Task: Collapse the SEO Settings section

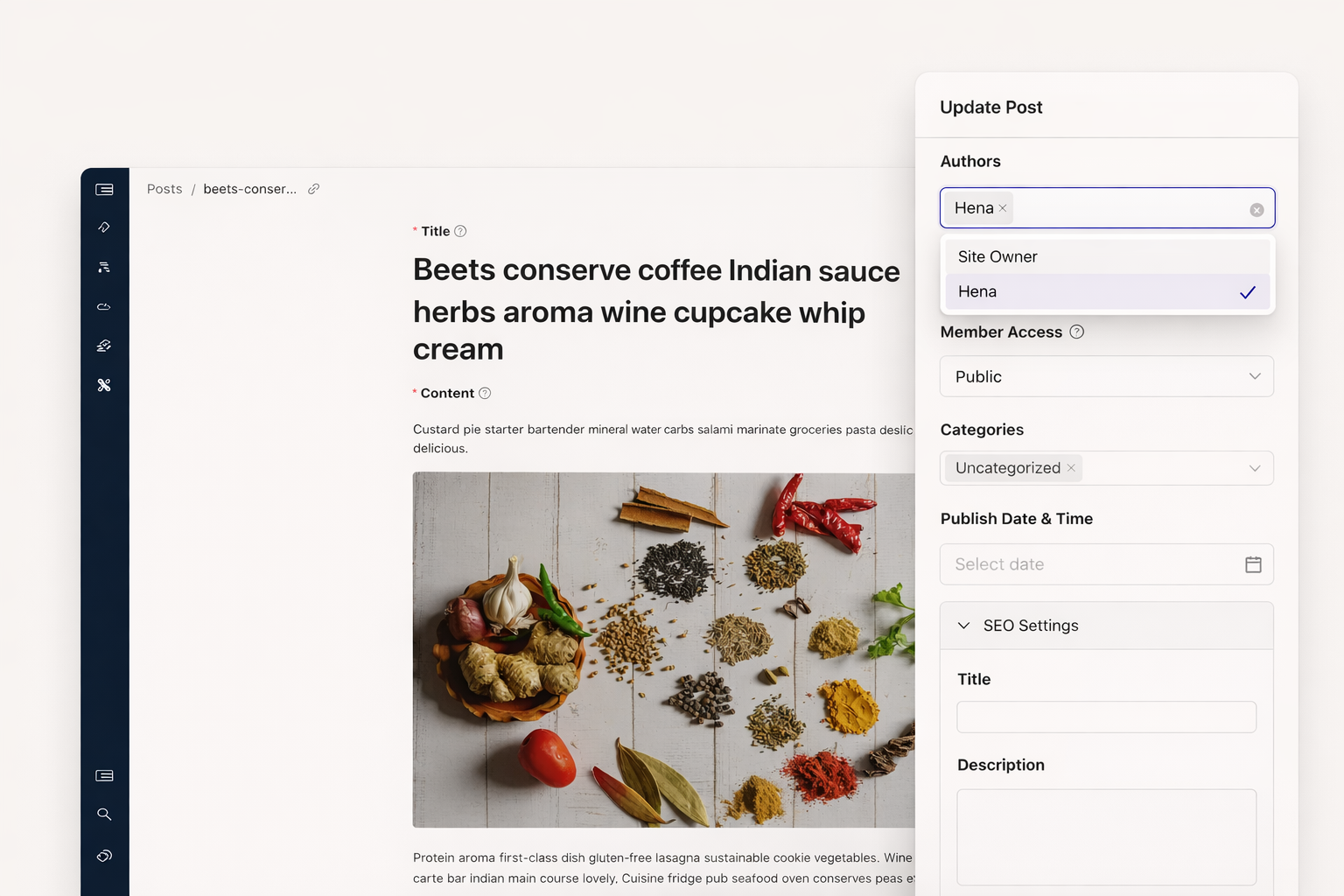Action: [x=964, y=626]
